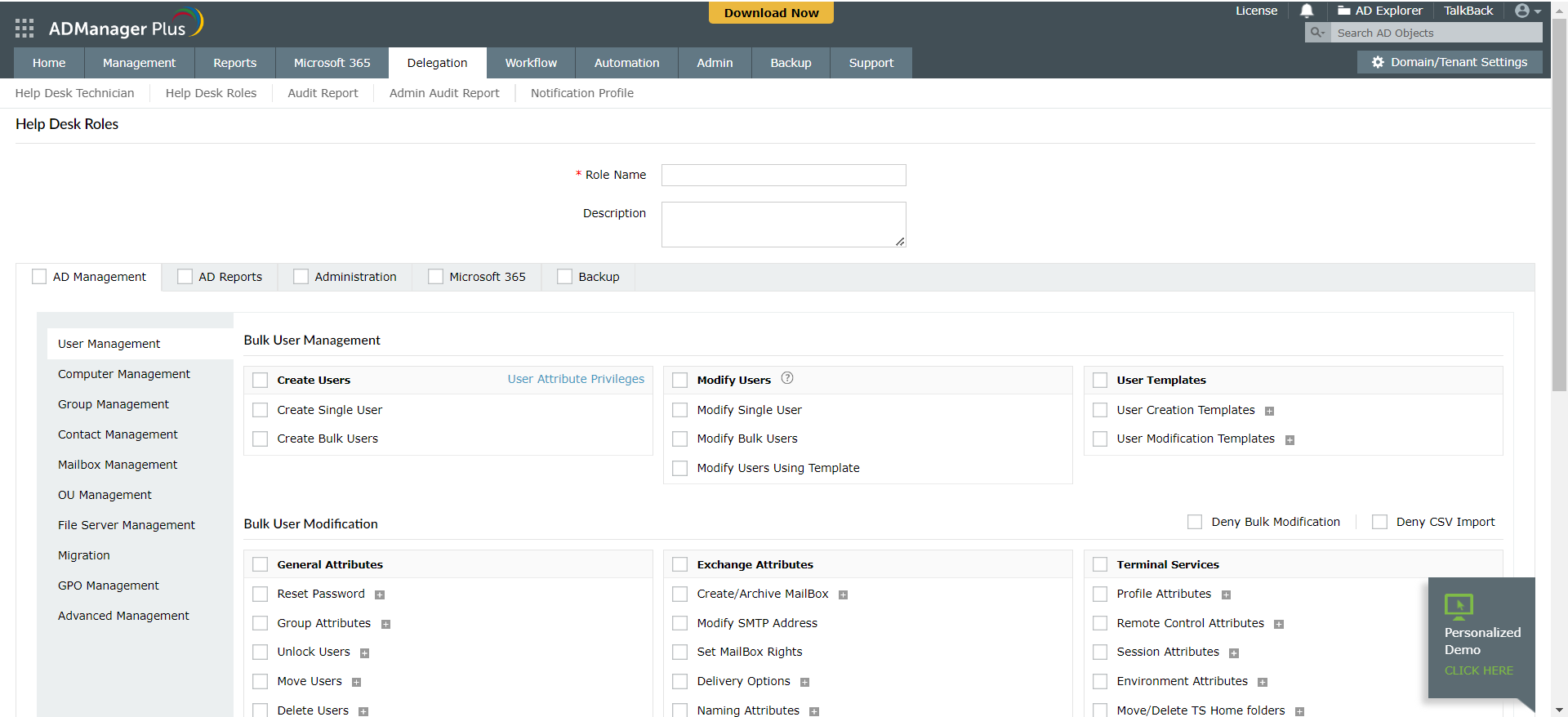Click the AD Explorer folder icon
1568x717 pixels.
pos(1343,11)
